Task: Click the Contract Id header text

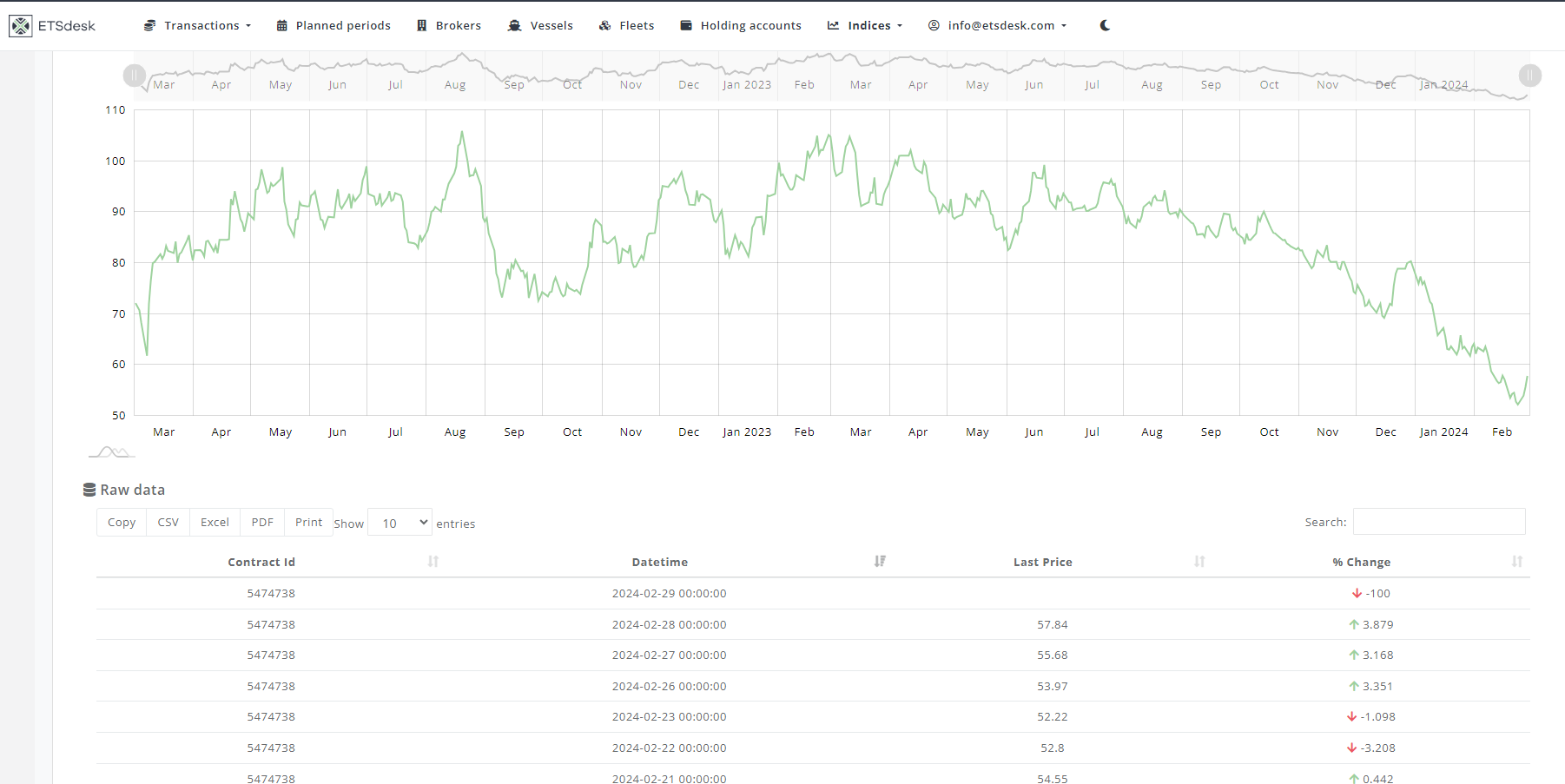Action: (x=261, y=562)
